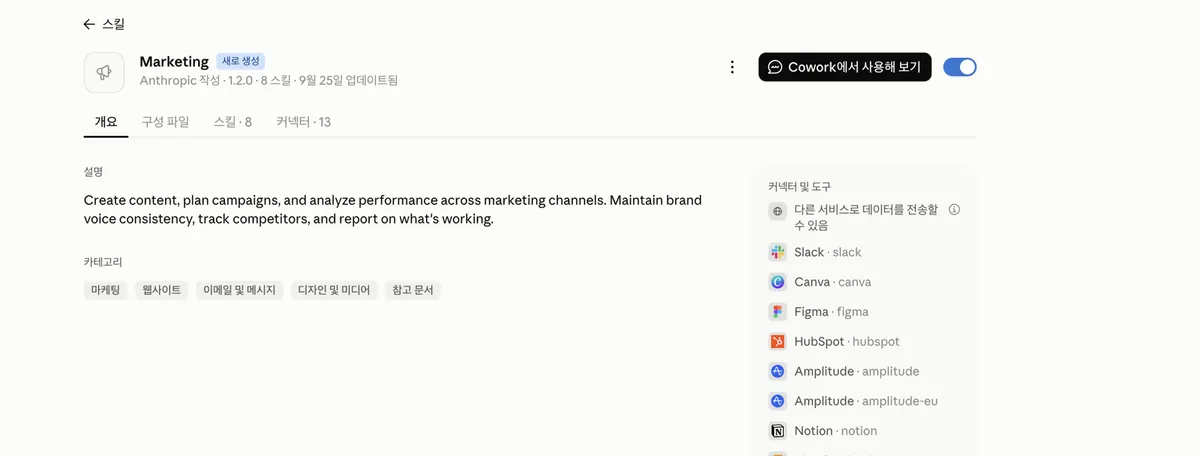Click the Canva · canva connector label
Image resolution: width=1200 pixels, height=456 pixels.
833,282
